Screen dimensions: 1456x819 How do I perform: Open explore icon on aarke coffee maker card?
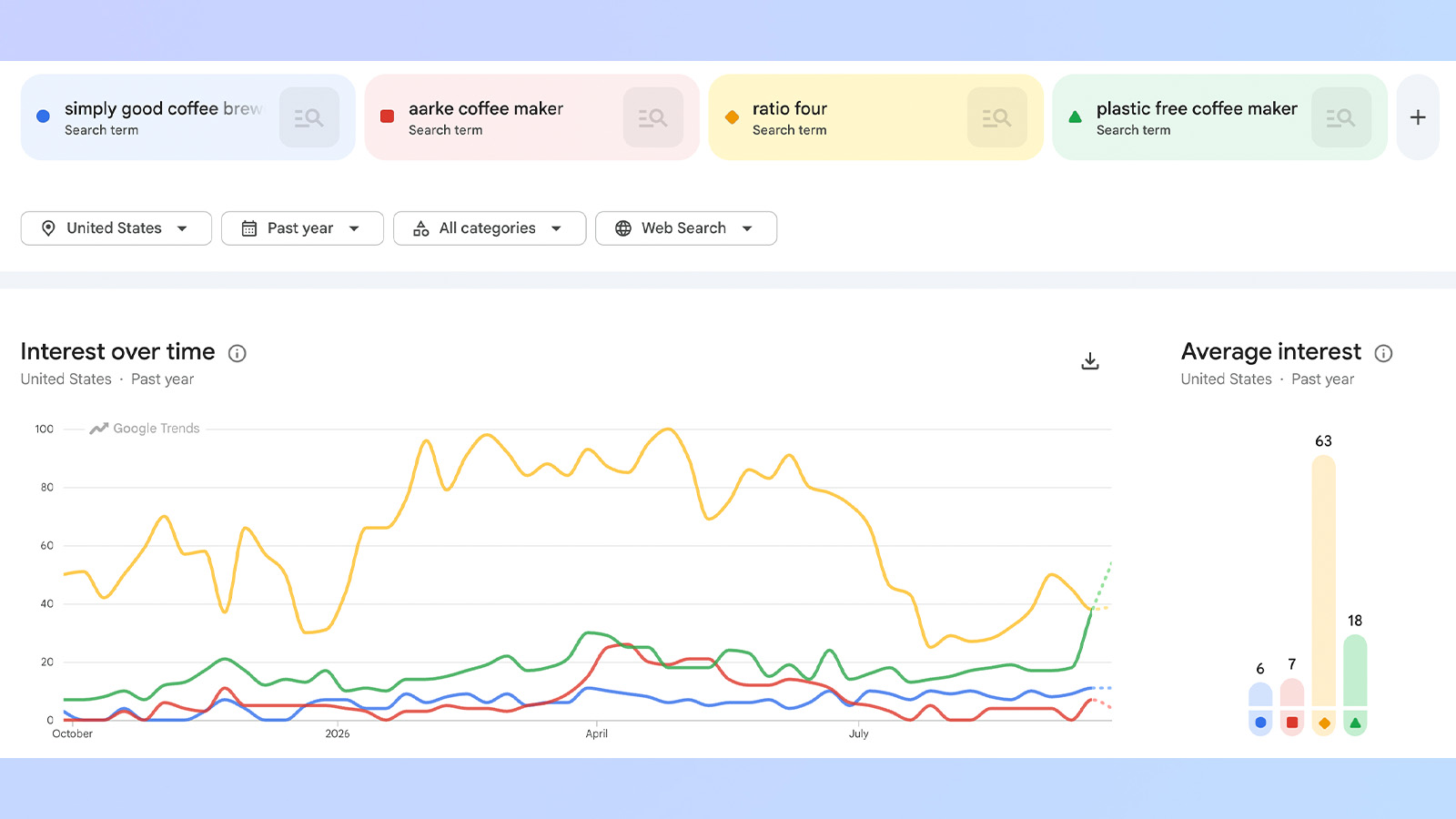coord(653,117)
